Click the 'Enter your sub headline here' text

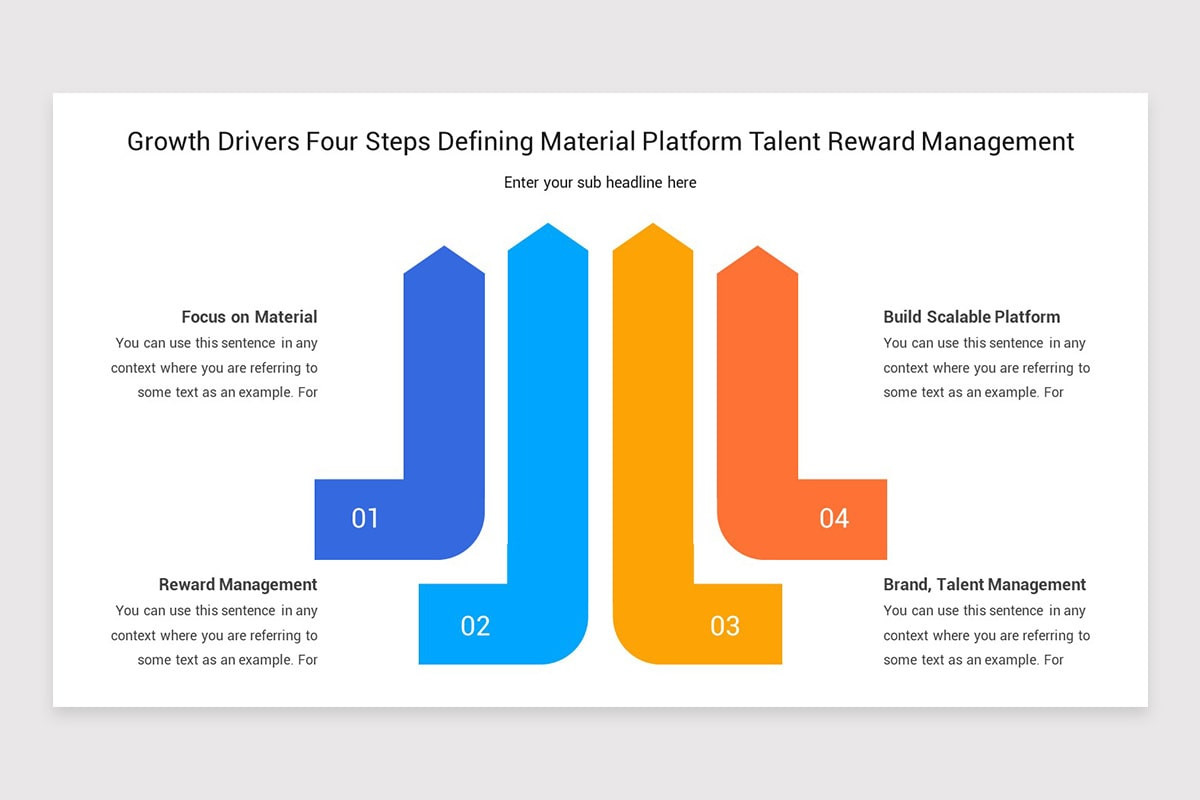click(600, 182)
